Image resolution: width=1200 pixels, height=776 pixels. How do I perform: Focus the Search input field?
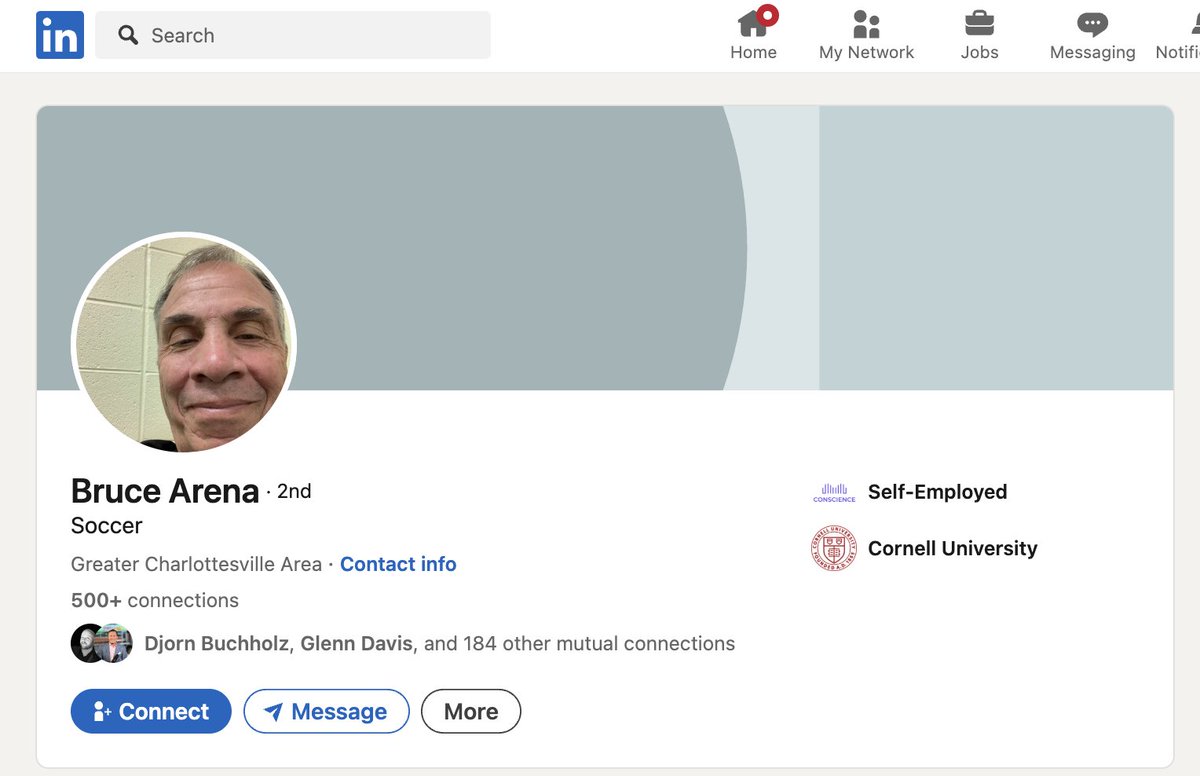(x=293, y=35)
